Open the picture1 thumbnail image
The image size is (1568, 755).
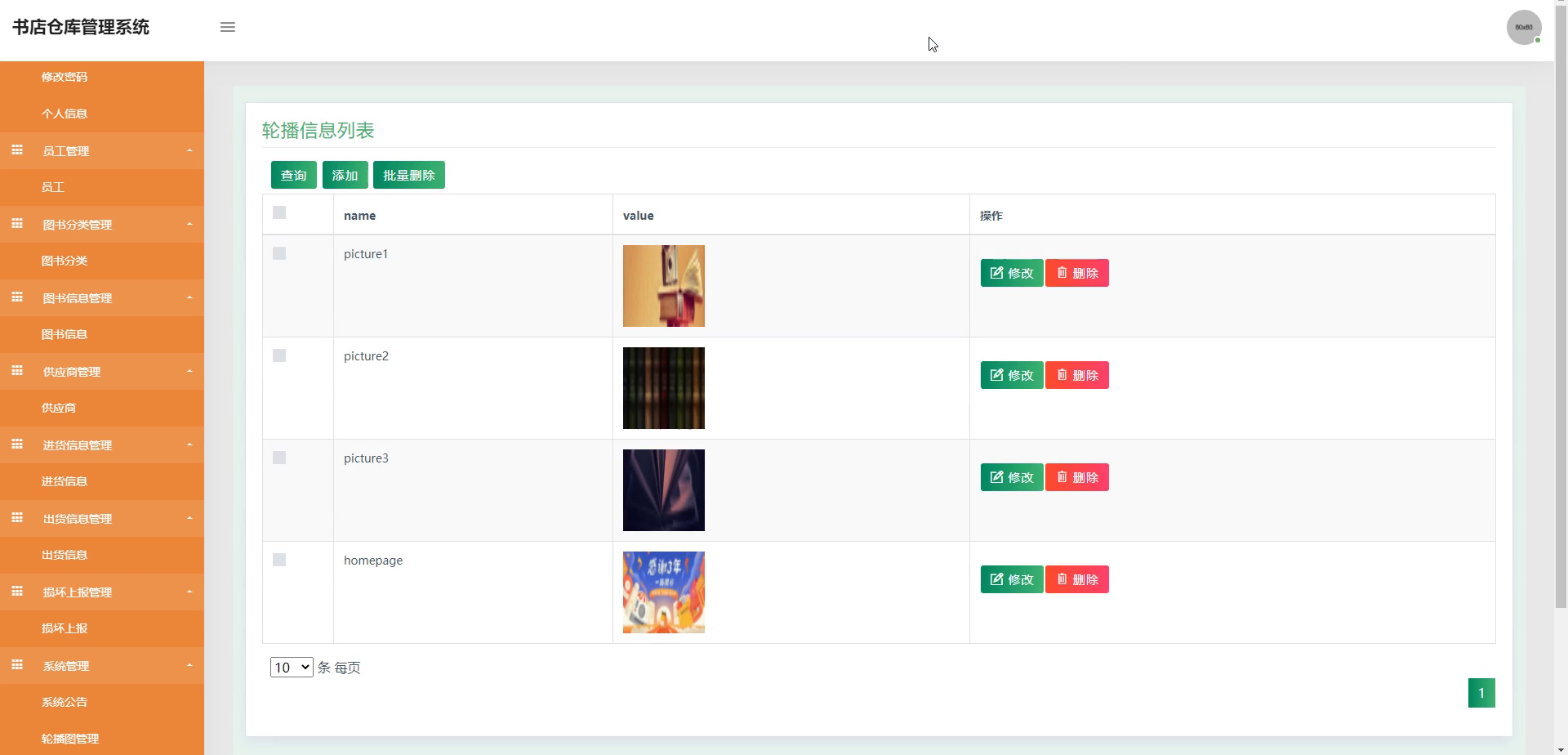point(664,286)
